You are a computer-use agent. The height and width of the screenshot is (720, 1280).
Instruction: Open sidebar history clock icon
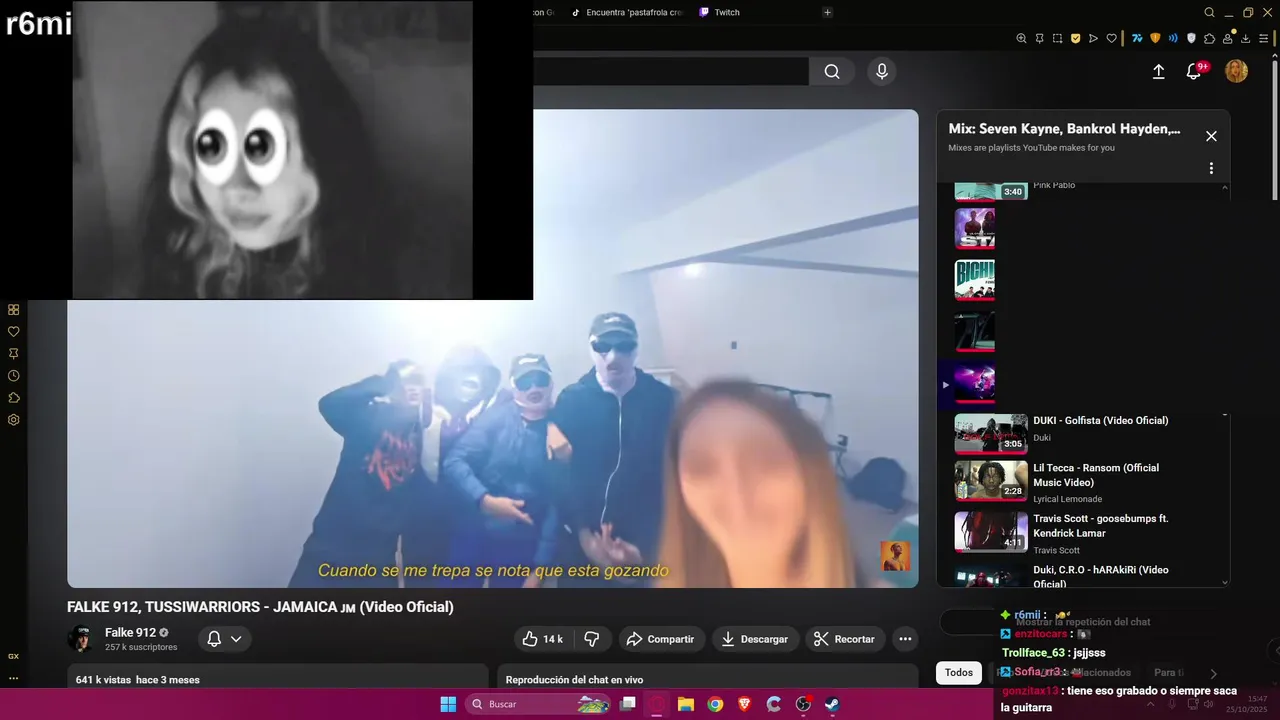(14, 376)
